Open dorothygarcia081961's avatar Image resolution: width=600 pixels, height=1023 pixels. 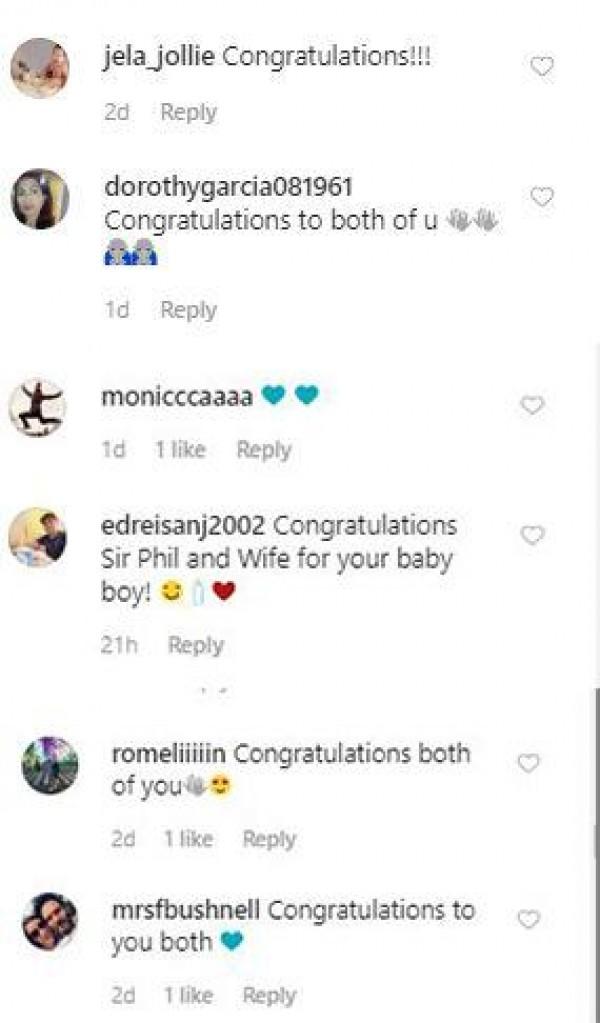coord(39,198)
